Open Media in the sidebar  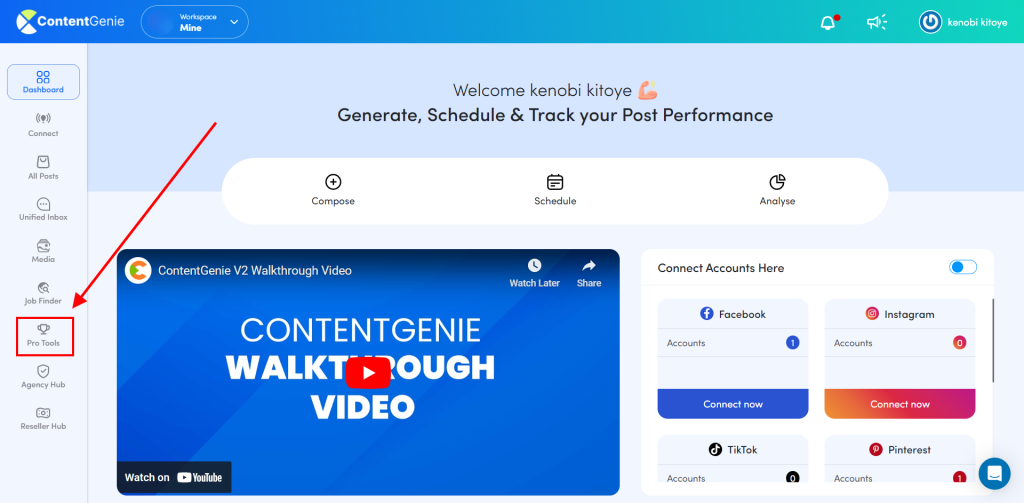(x=43, y=252)
